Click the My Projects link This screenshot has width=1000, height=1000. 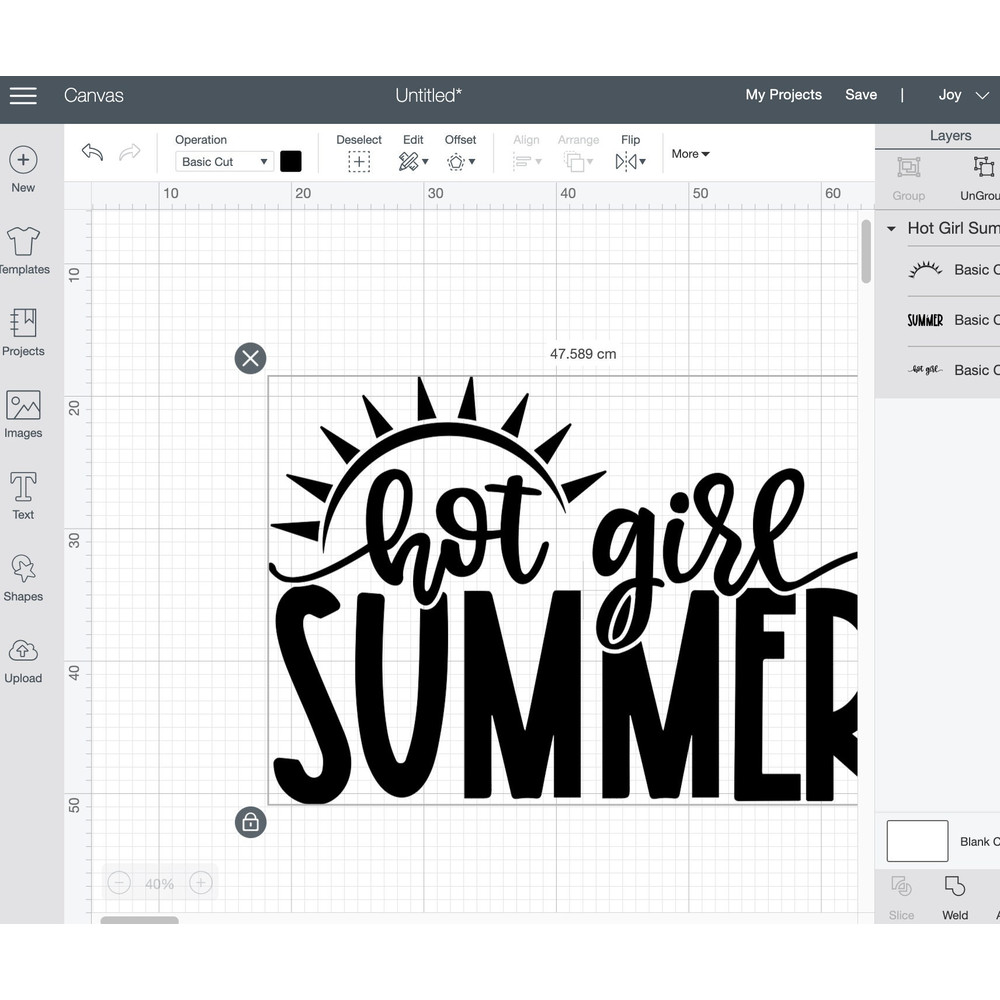(783, 95)
